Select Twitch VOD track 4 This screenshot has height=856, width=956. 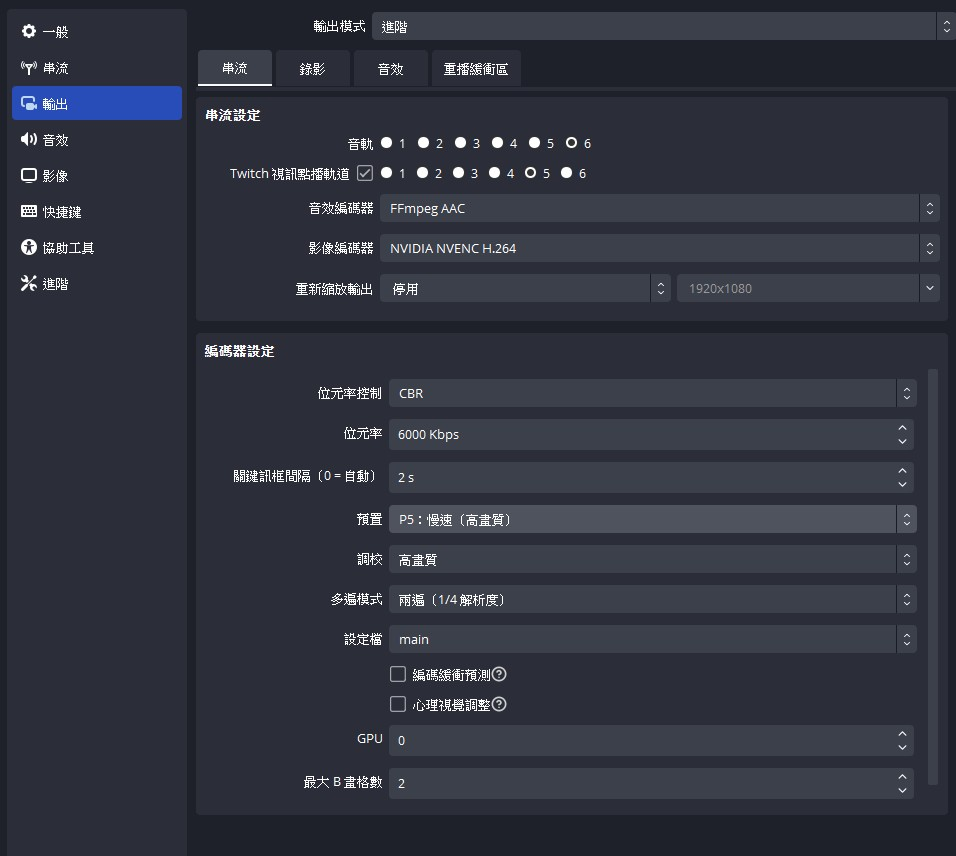(x=494, y=173)
